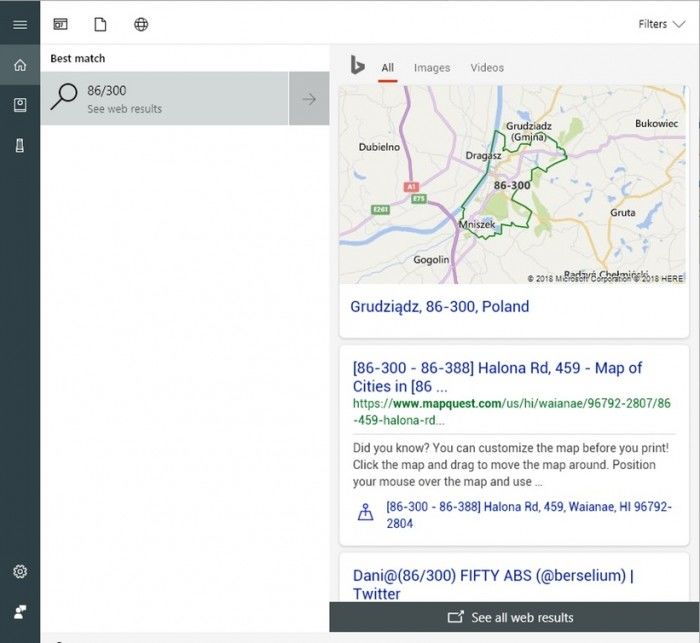This screenshot has height=643, width=700.
Task: Select the All results tab
Action: [x=387, y=68]
